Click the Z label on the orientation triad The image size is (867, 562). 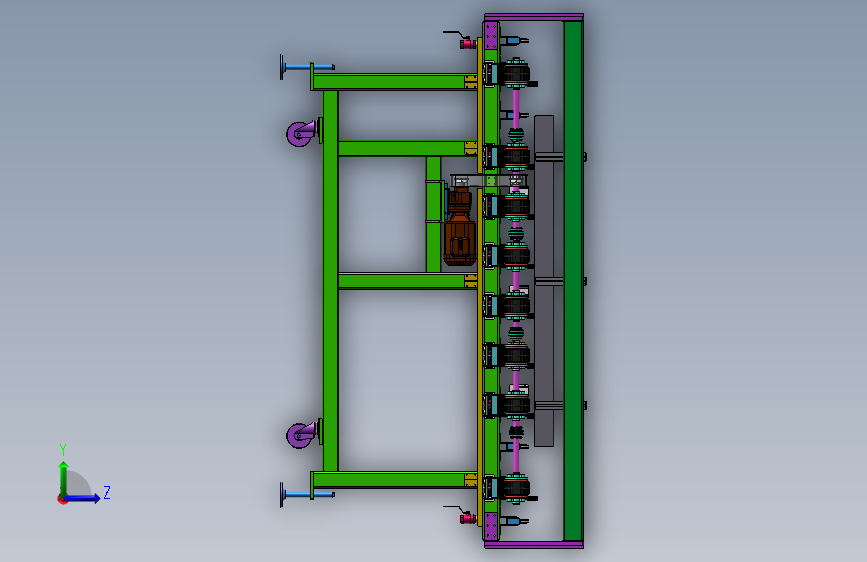click(x=107, y=492)
